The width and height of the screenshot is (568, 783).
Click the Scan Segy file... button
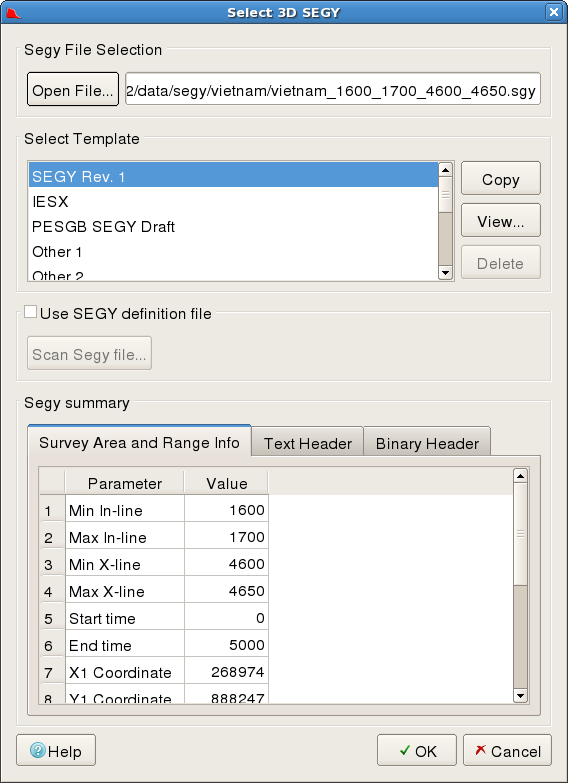[89, 354]
